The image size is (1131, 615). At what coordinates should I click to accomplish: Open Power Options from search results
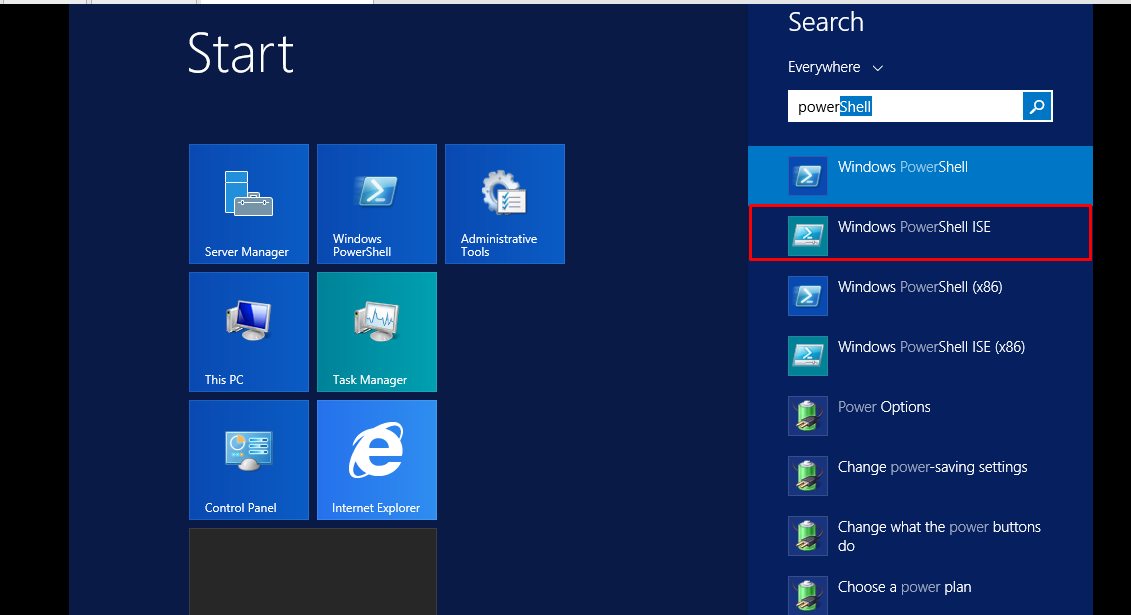coord(883,406)
